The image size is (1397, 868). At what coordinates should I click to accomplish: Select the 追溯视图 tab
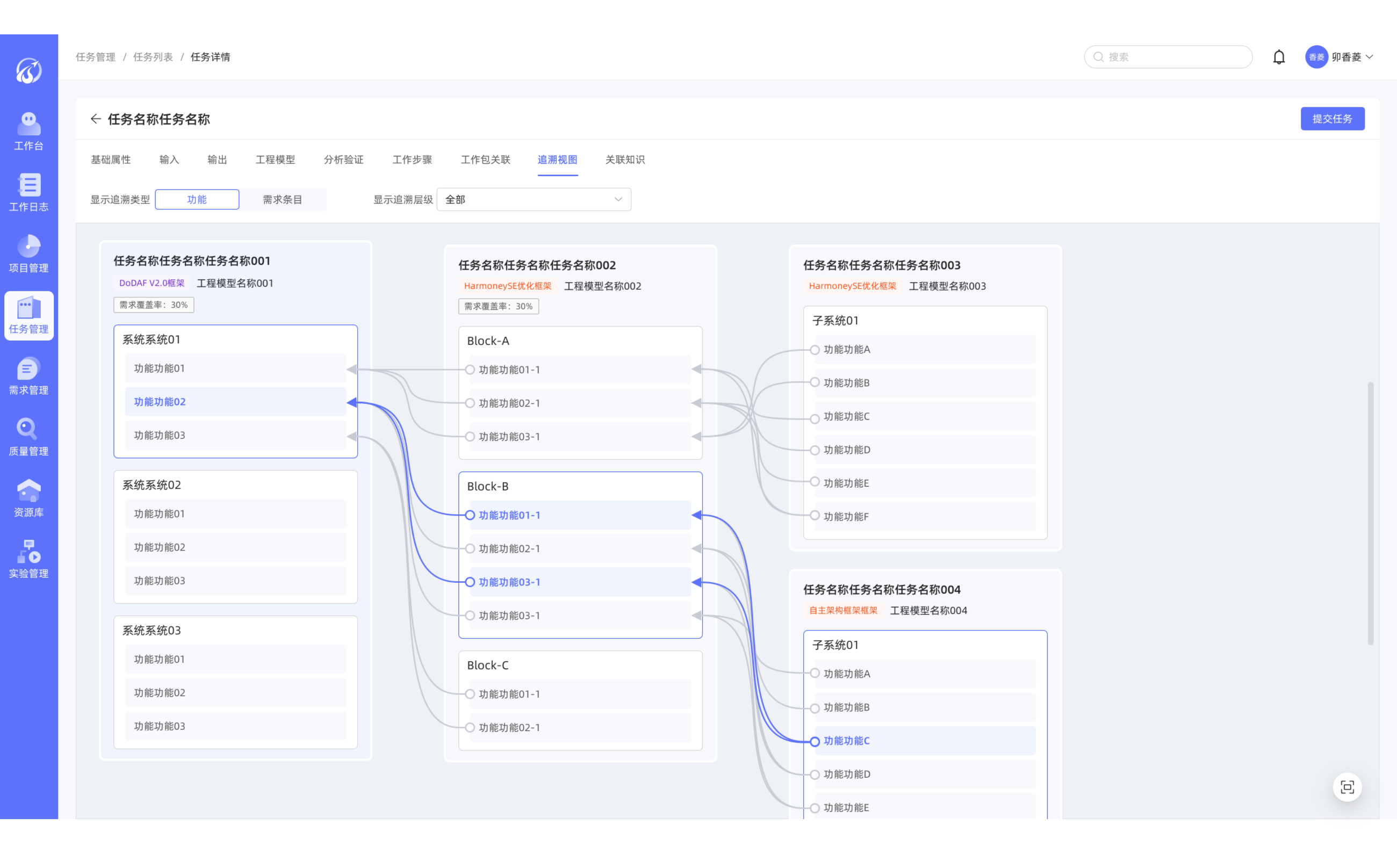557,160
